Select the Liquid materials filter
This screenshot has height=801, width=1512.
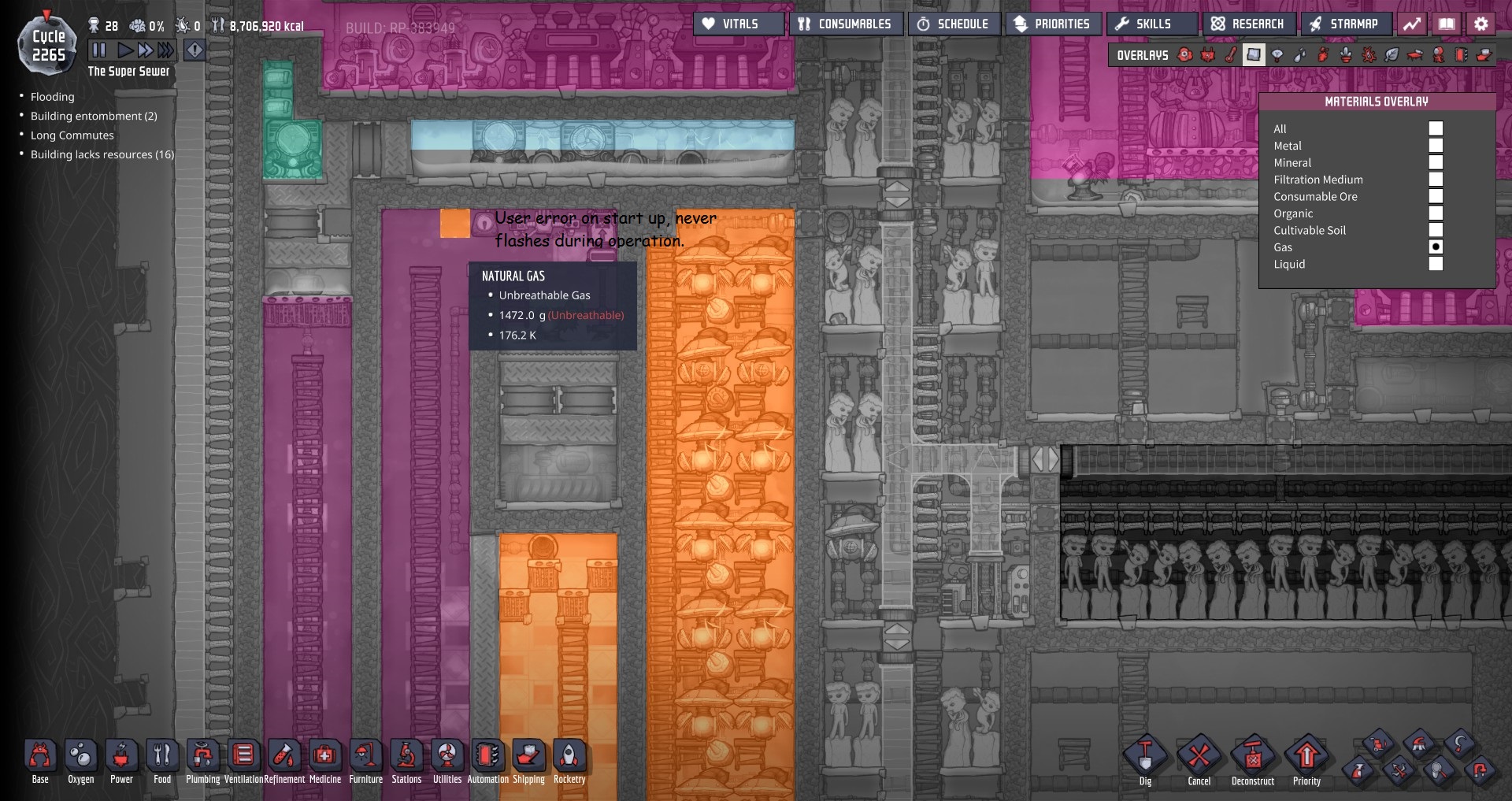tap(1436, 264)
